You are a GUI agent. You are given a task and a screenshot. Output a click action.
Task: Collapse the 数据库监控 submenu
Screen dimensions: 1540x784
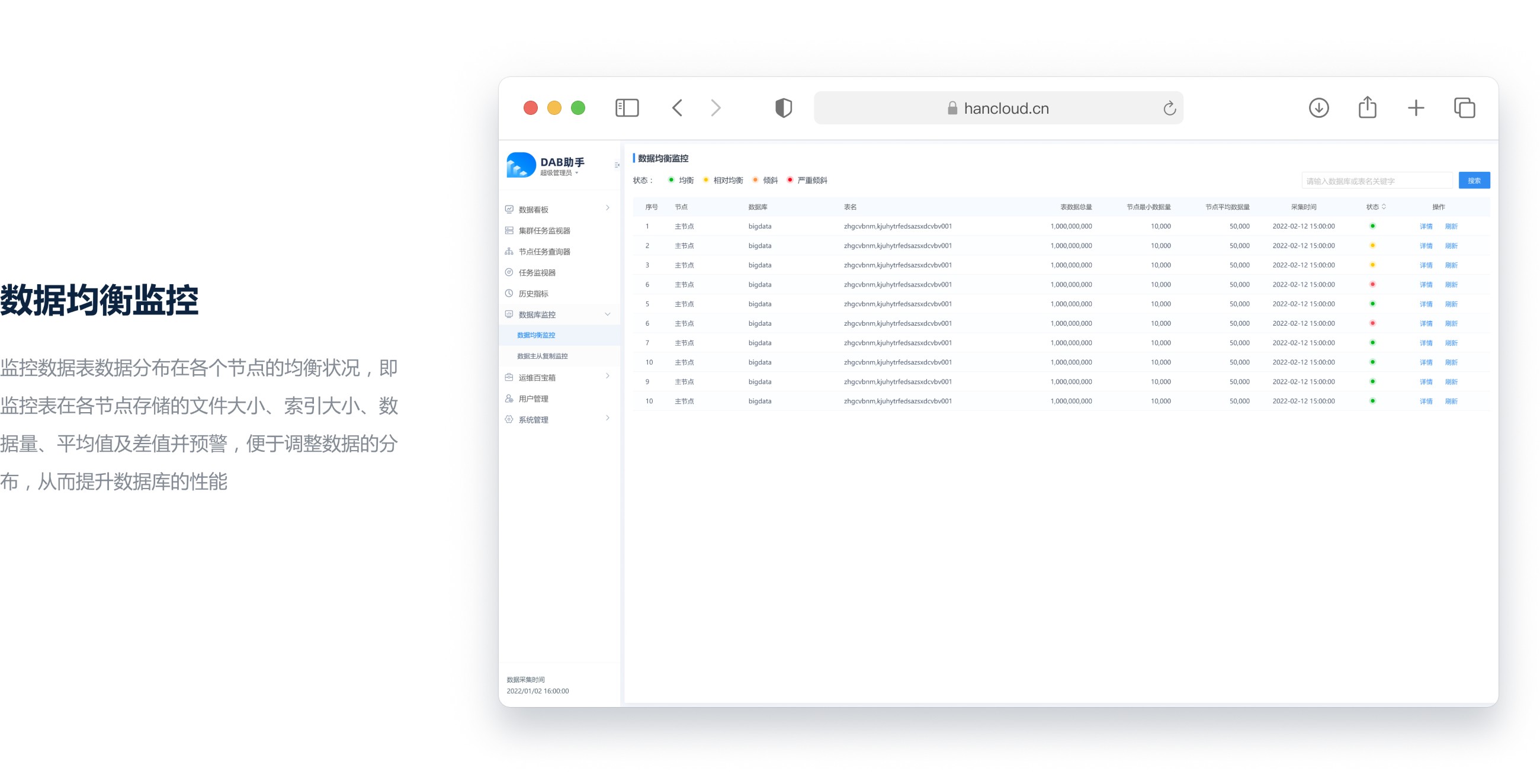click(x=607, y=314)
